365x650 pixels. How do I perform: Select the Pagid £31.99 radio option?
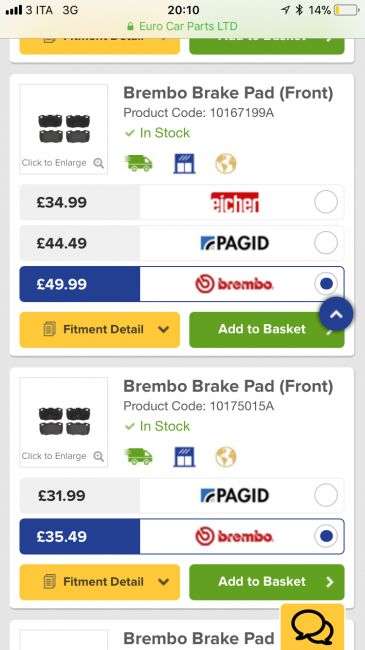[x=326, y=495]
